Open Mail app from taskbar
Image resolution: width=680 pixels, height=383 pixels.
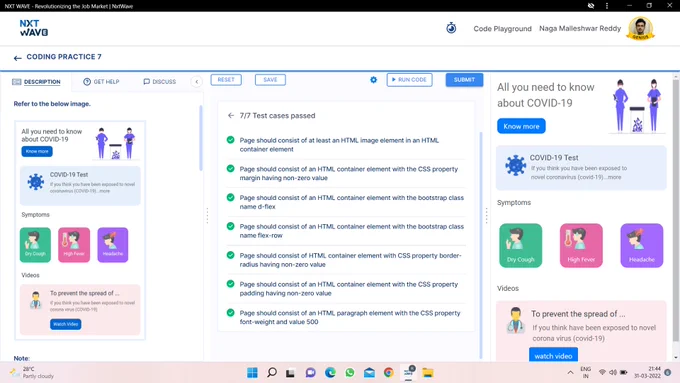tap(369, 373)
